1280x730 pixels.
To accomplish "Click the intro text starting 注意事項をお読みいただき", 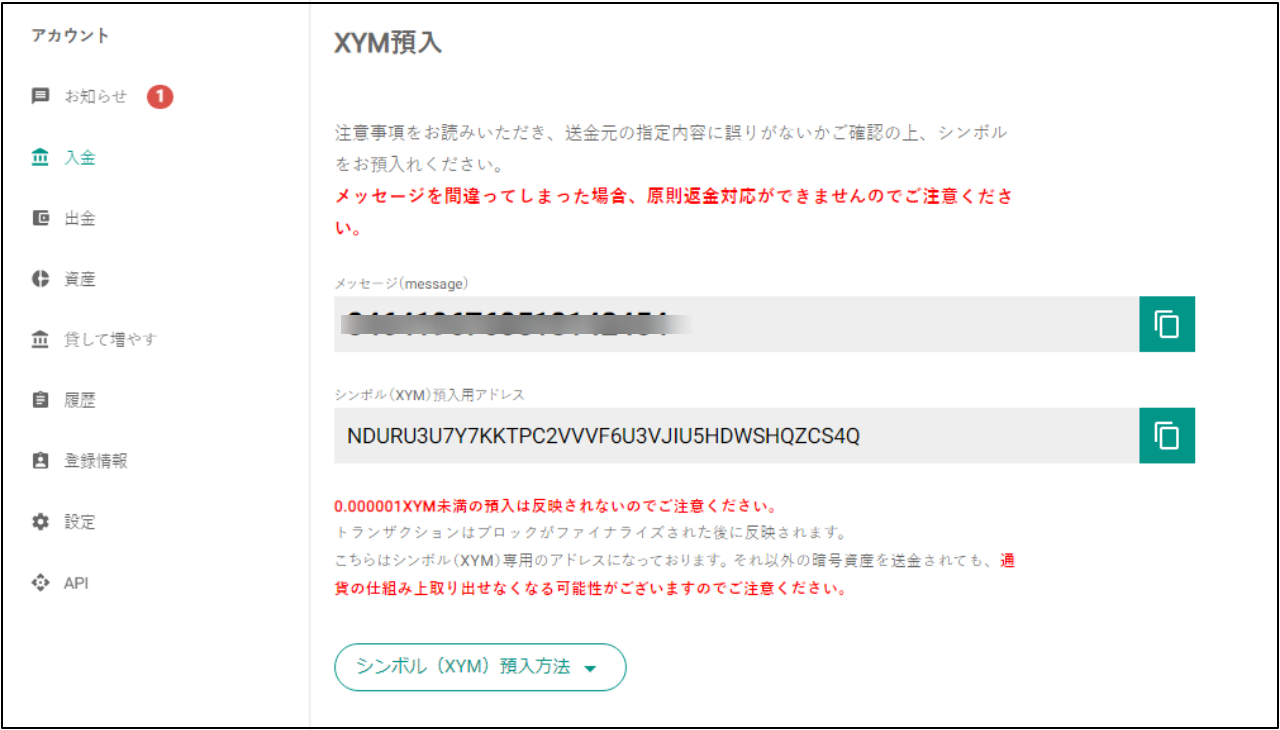I will click(x=671, y=148).
